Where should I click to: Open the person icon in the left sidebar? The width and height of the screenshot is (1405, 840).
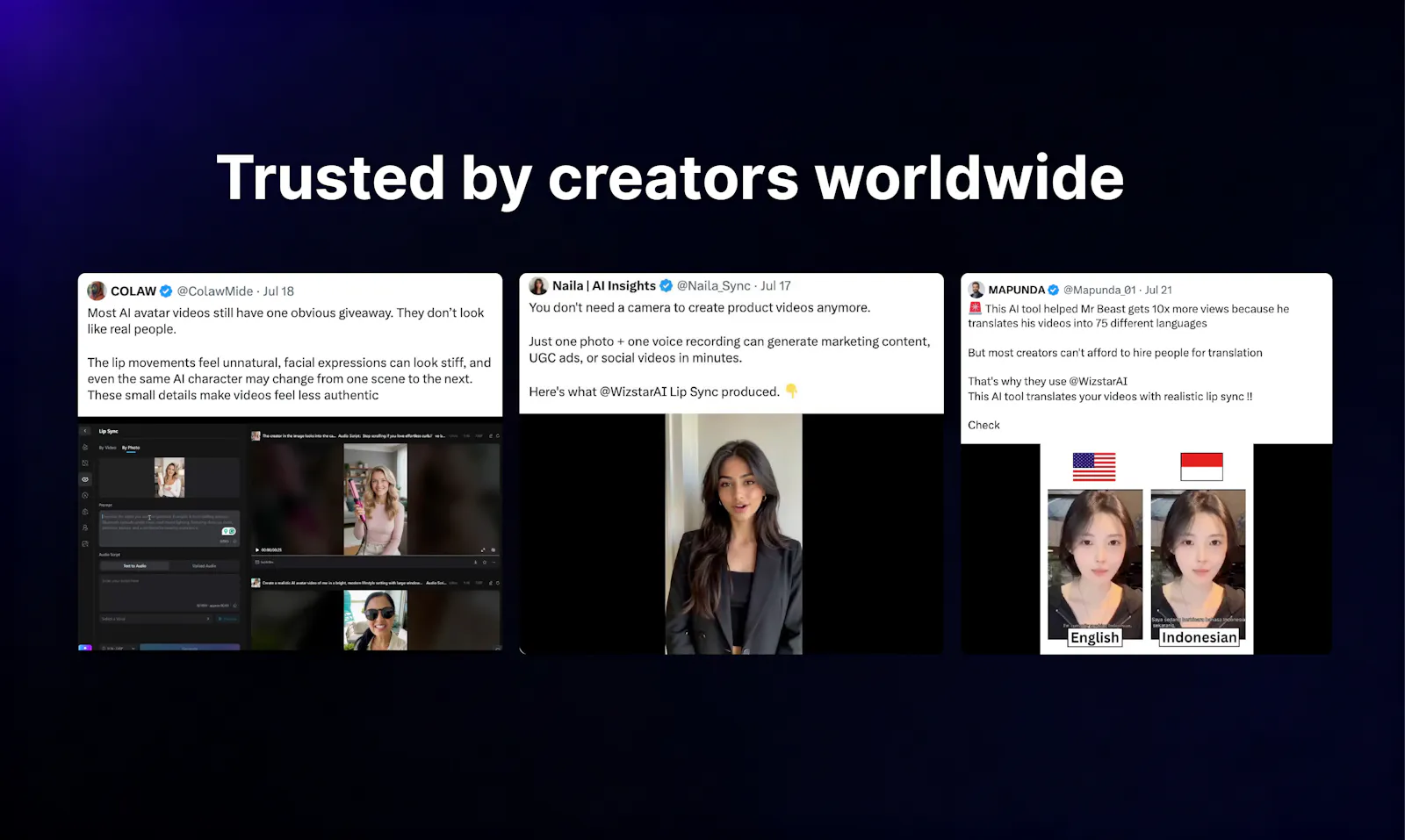[85, 528]
